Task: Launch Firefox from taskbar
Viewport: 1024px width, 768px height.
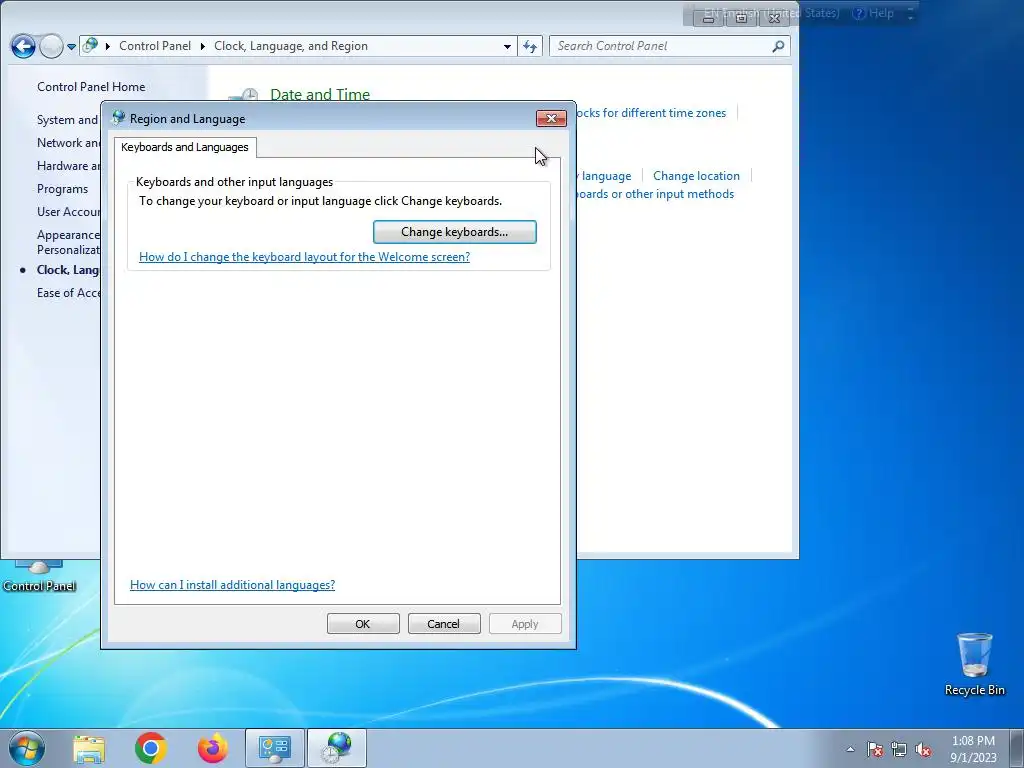Action: point(213,748)
